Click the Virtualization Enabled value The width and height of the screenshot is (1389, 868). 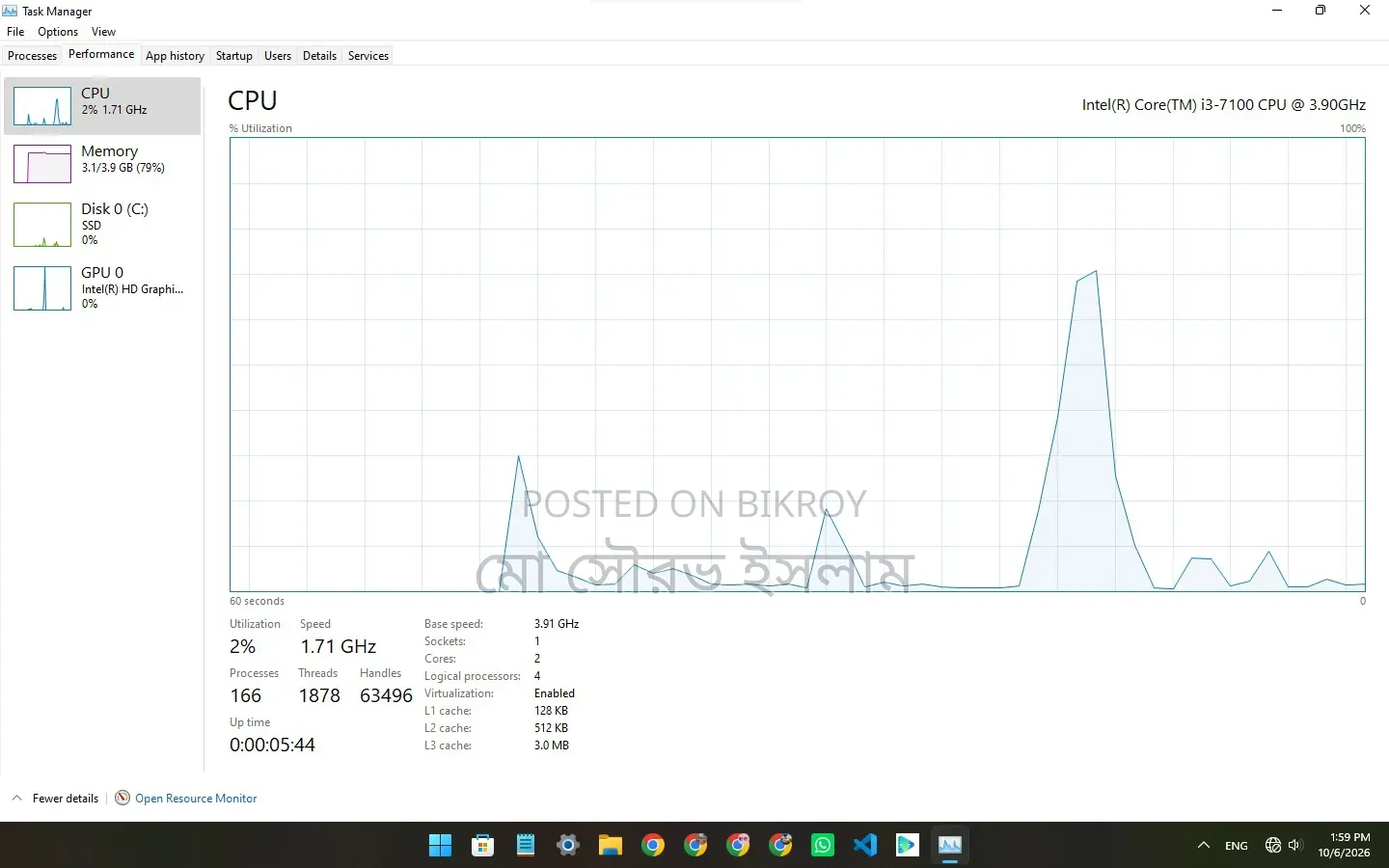555,693
